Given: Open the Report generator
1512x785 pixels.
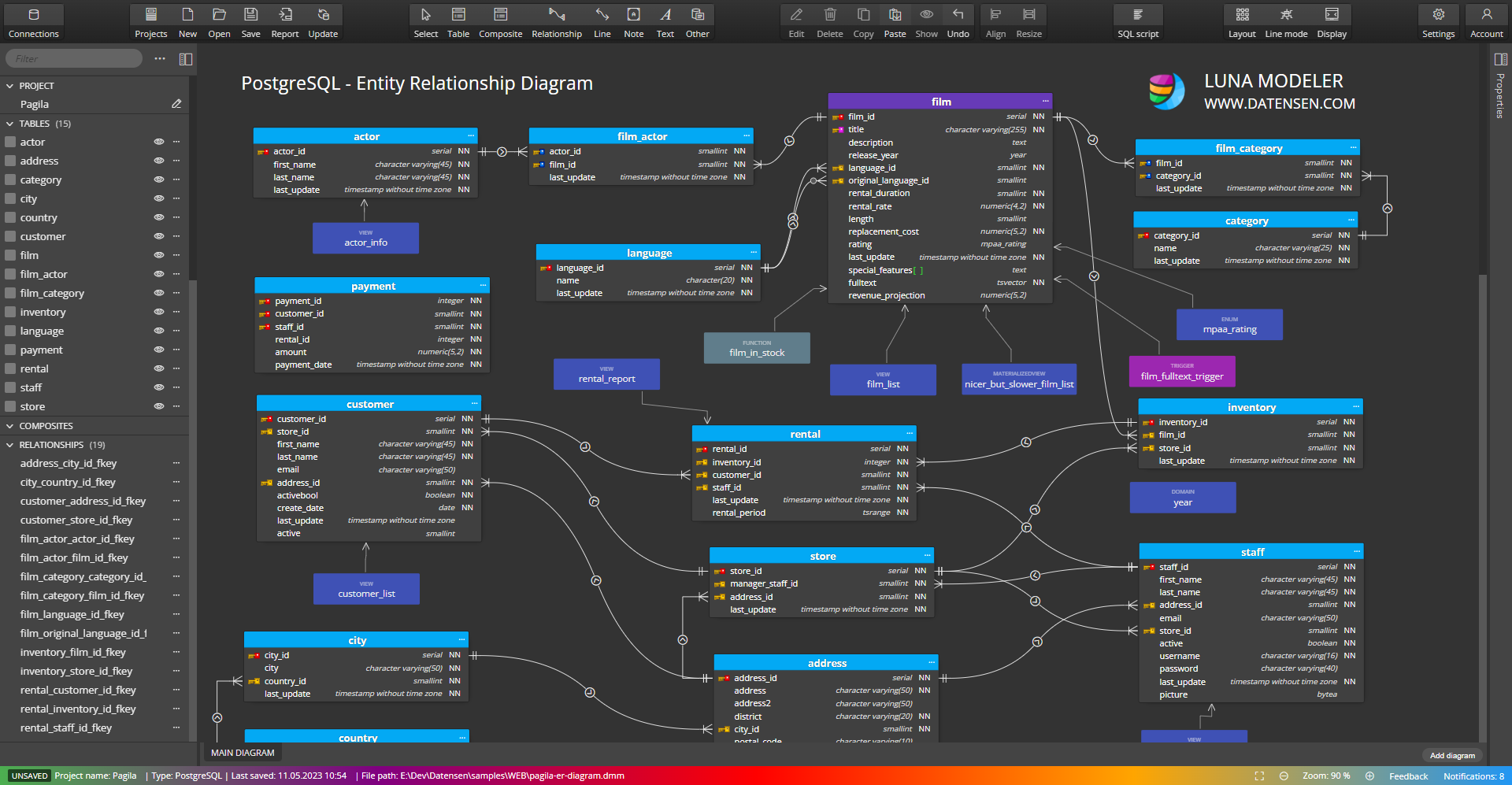Looking at the screenshot, I should tap(284, 21).
